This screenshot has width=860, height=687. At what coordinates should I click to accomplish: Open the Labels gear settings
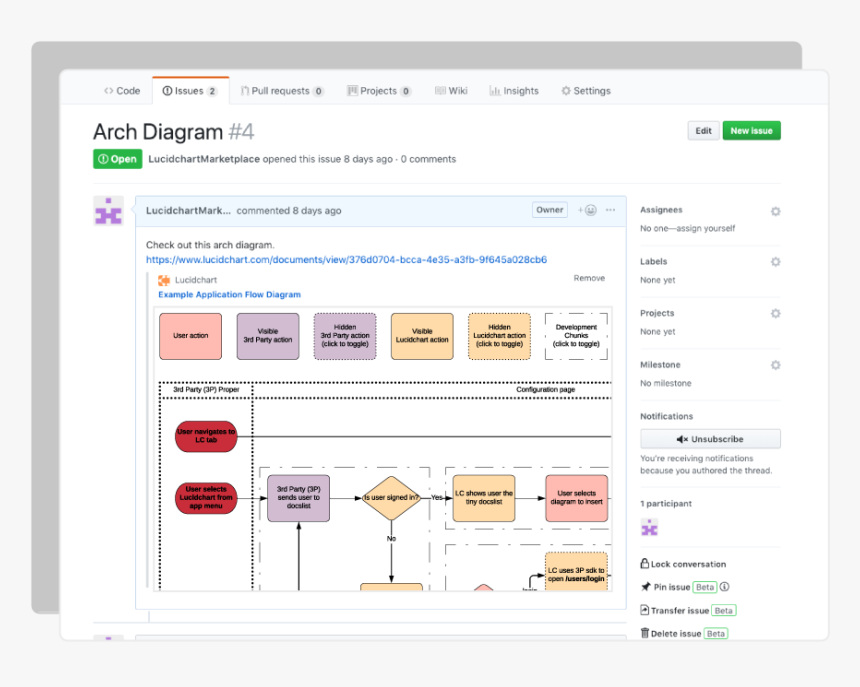click(775, 262)
